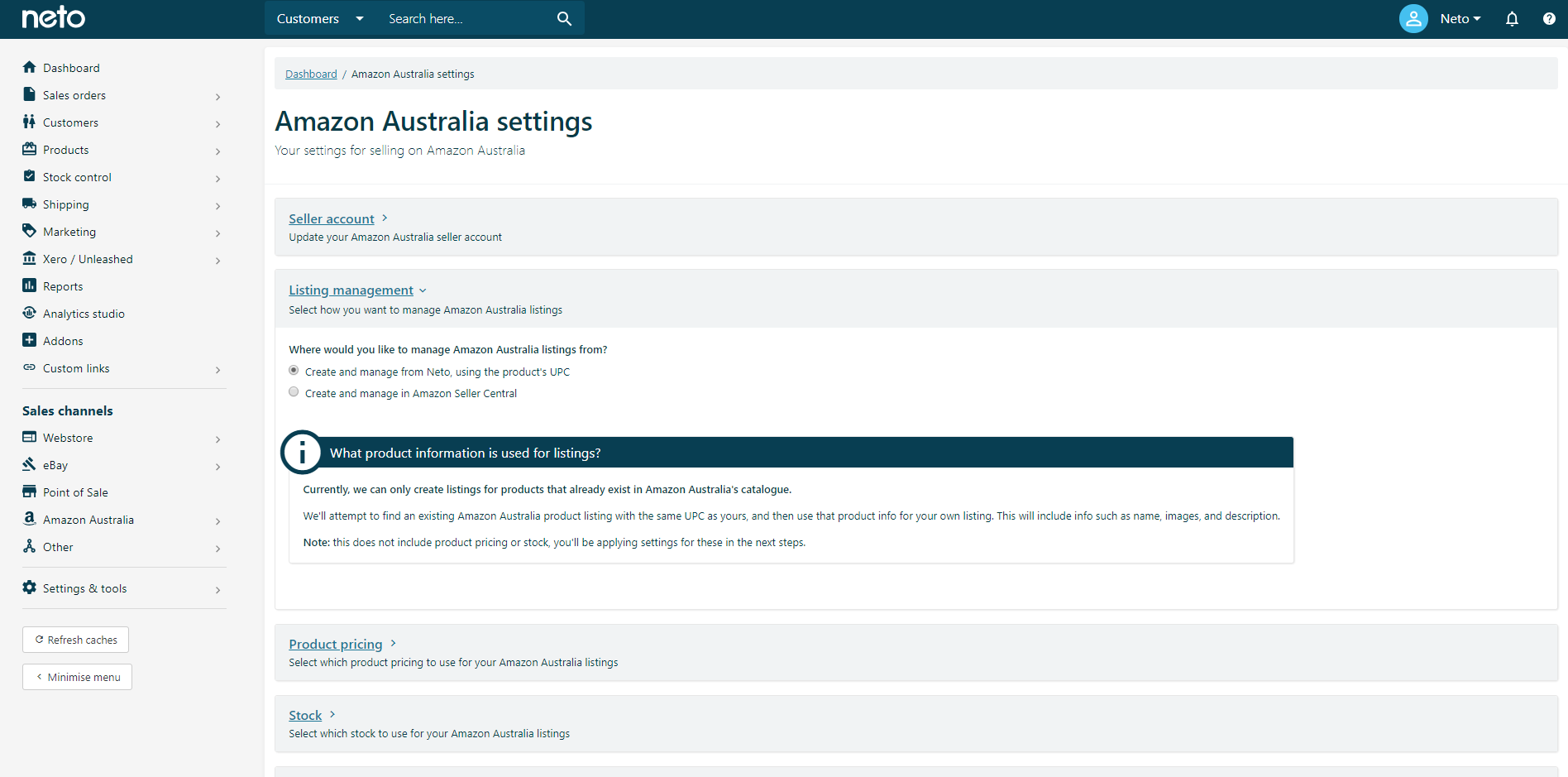This screenshot has height=777, width=1568.
Task: Click the Minimise menu button
Action: pyautogui.click(x=77, y=677)
